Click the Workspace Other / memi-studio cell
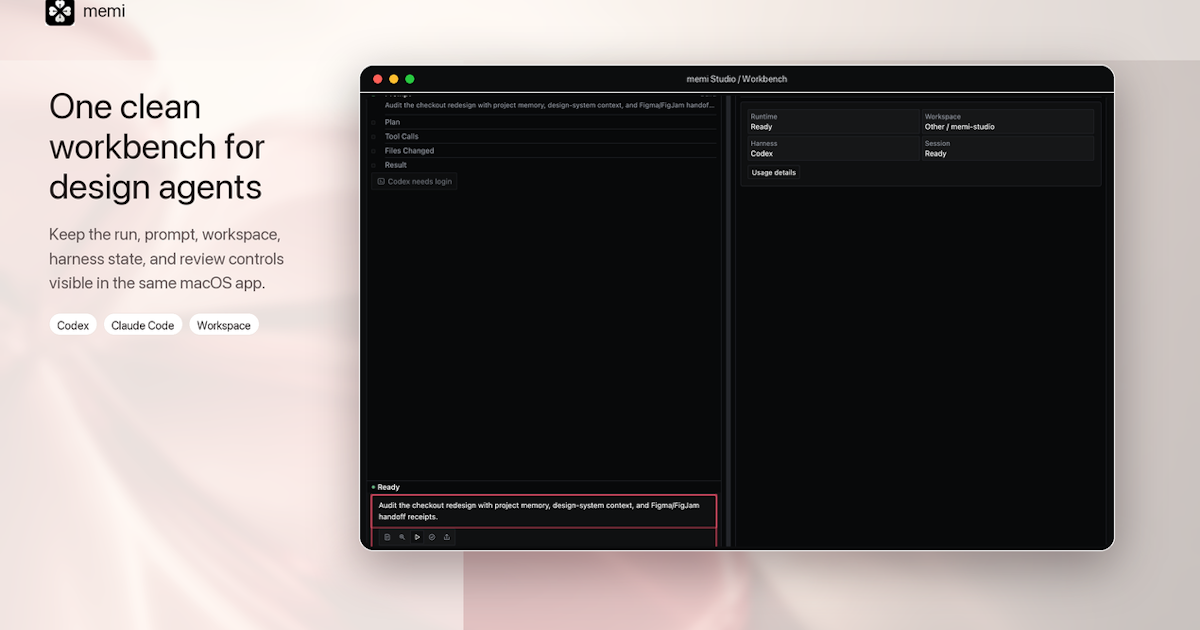 click(x=1007, y=122)
